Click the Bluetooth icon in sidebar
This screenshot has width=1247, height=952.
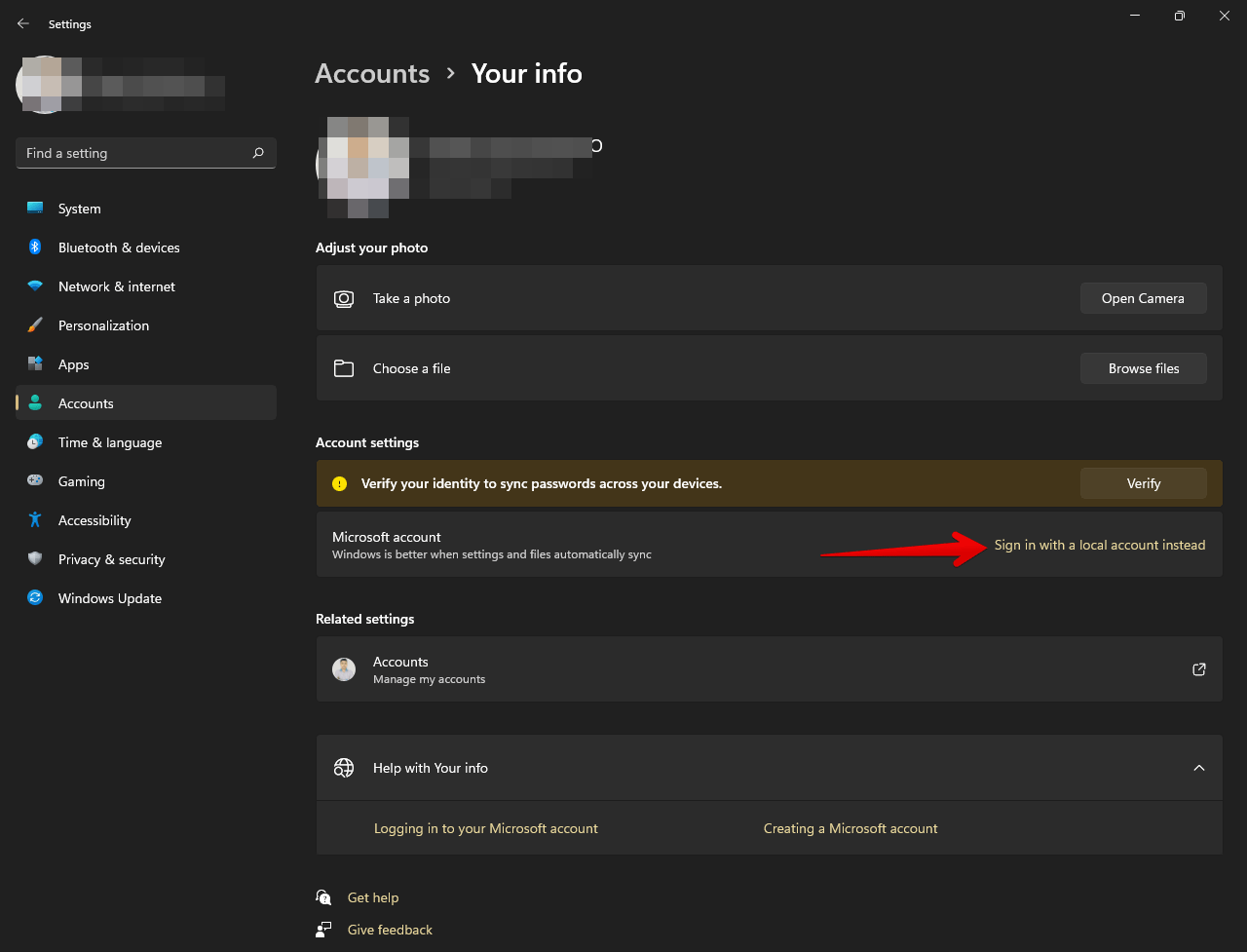pyautogui.click(x=35, y=248)
